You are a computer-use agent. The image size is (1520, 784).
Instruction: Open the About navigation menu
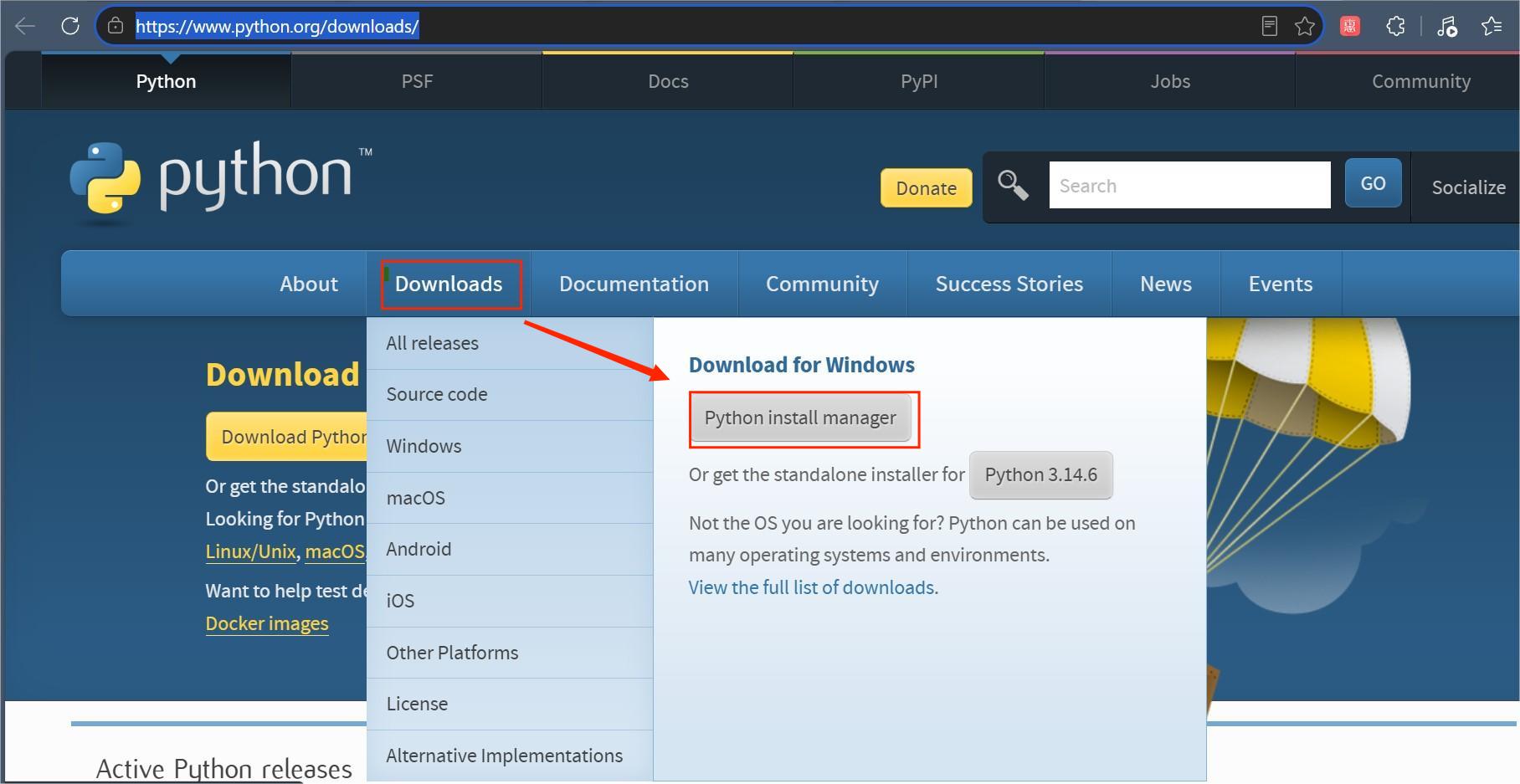[309, 284]
